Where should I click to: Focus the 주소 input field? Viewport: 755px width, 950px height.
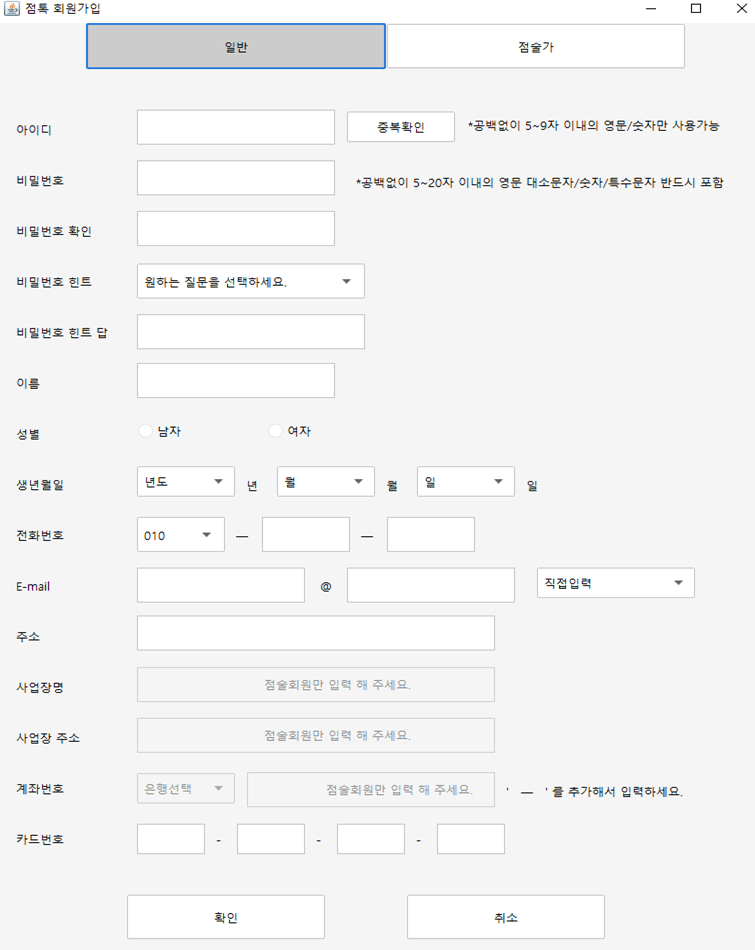(x=316, y=633)
